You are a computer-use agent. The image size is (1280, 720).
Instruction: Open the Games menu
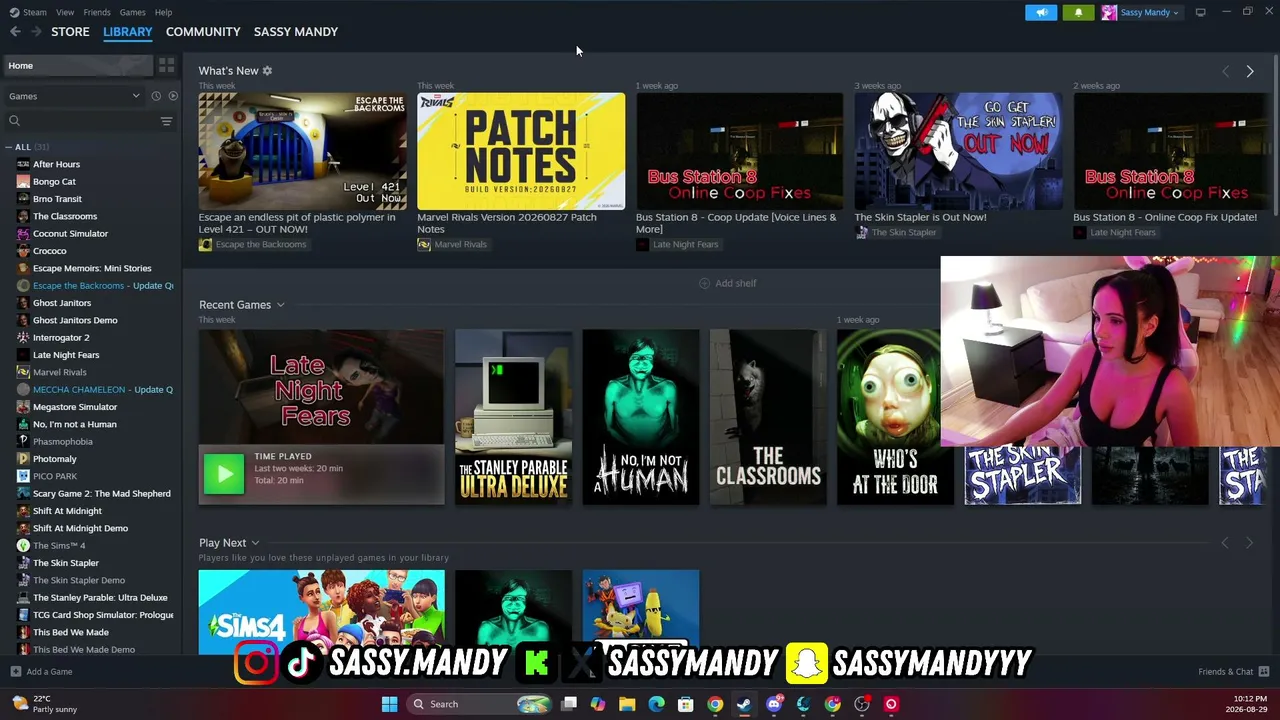tap(132, 12)
